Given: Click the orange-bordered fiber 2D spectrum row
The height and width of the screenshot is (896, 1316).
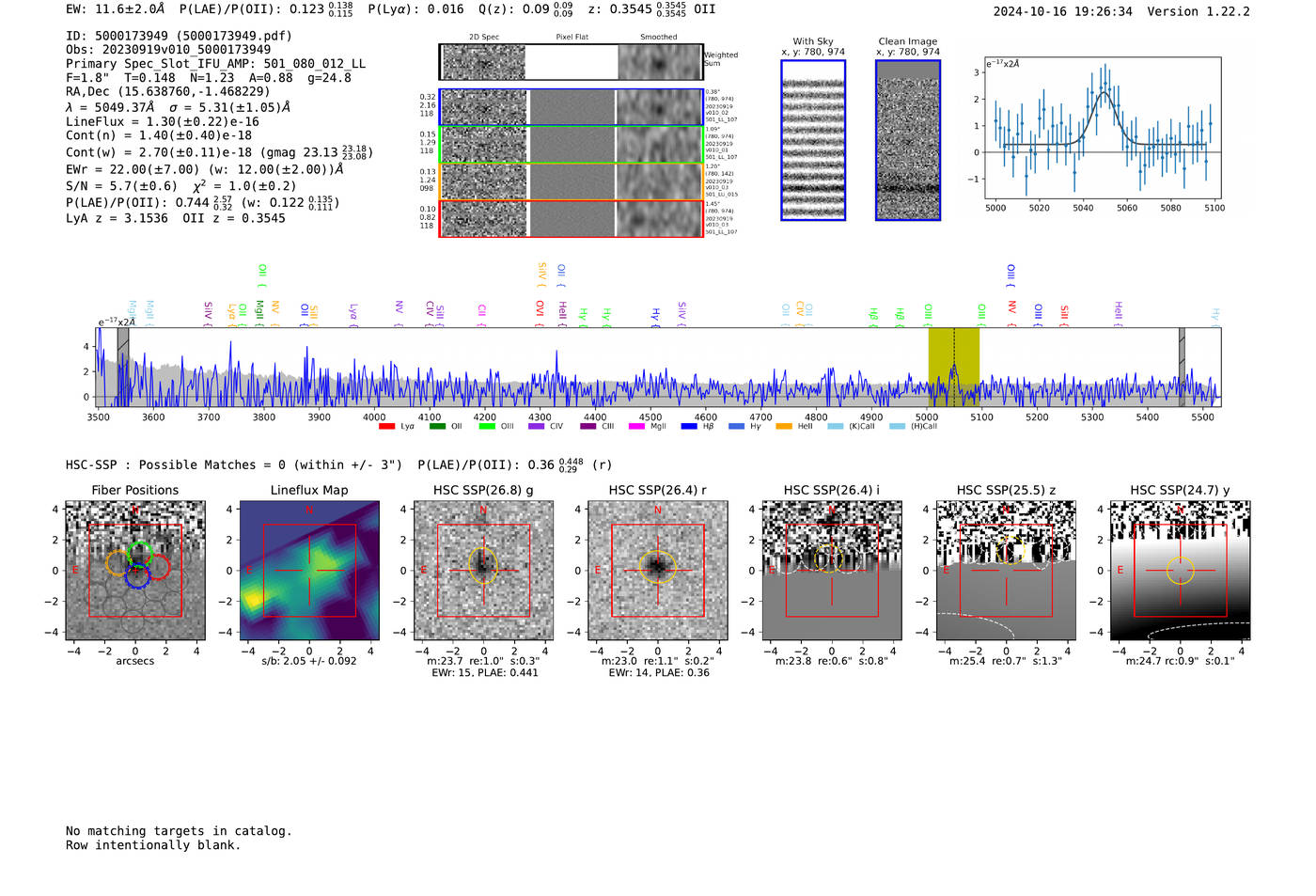Looking at the screenshot, I should point(572,181).
